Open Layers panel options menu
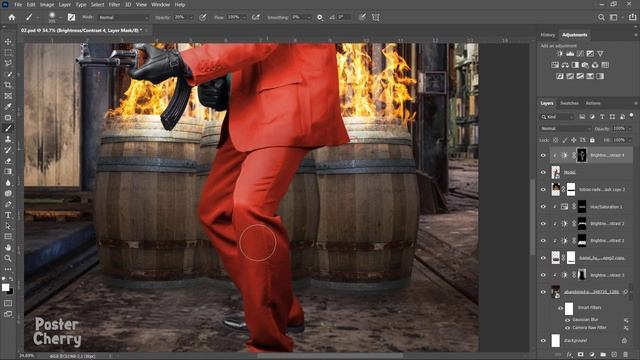This screenshot has height=360, width=640. 636,103
